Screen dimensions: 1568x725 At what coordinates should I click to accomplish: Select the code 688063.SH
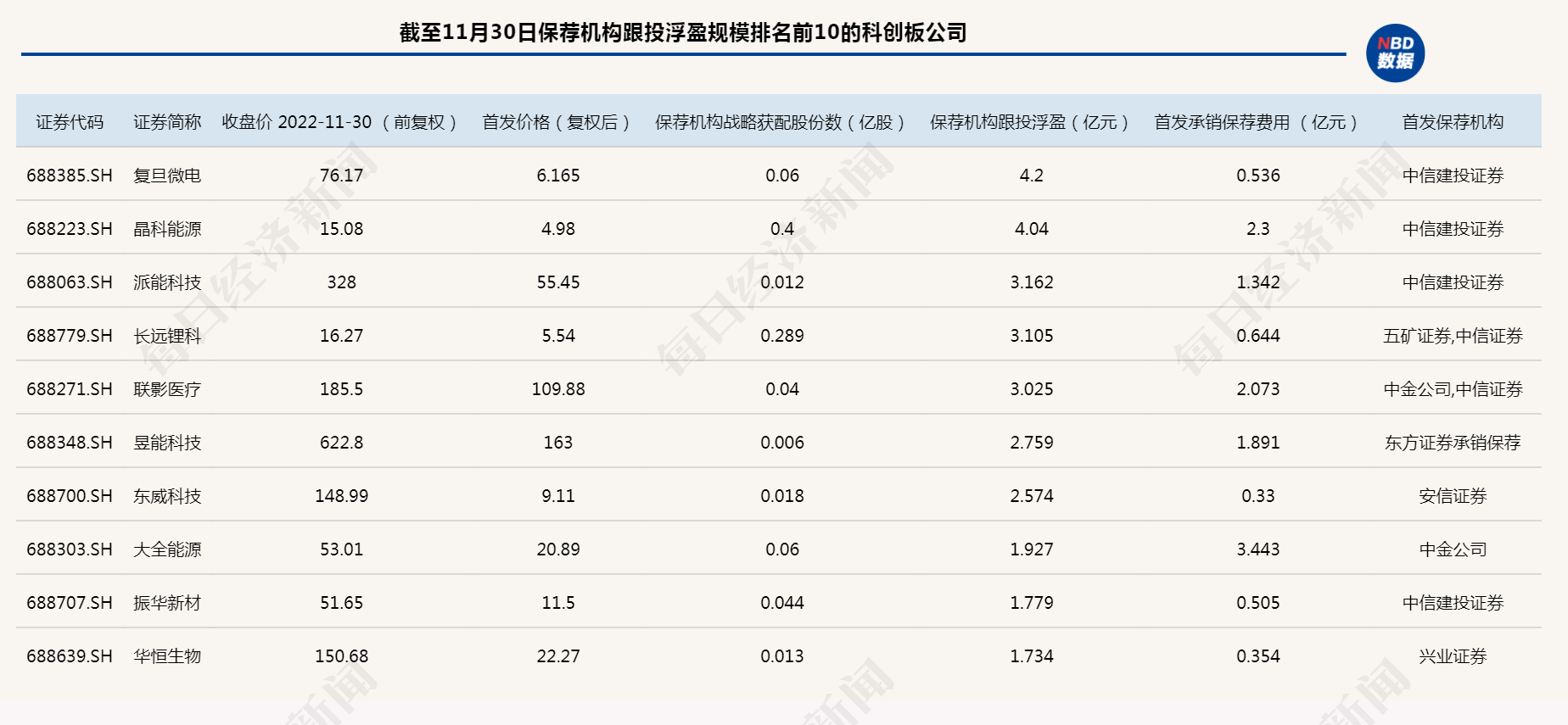70,282
